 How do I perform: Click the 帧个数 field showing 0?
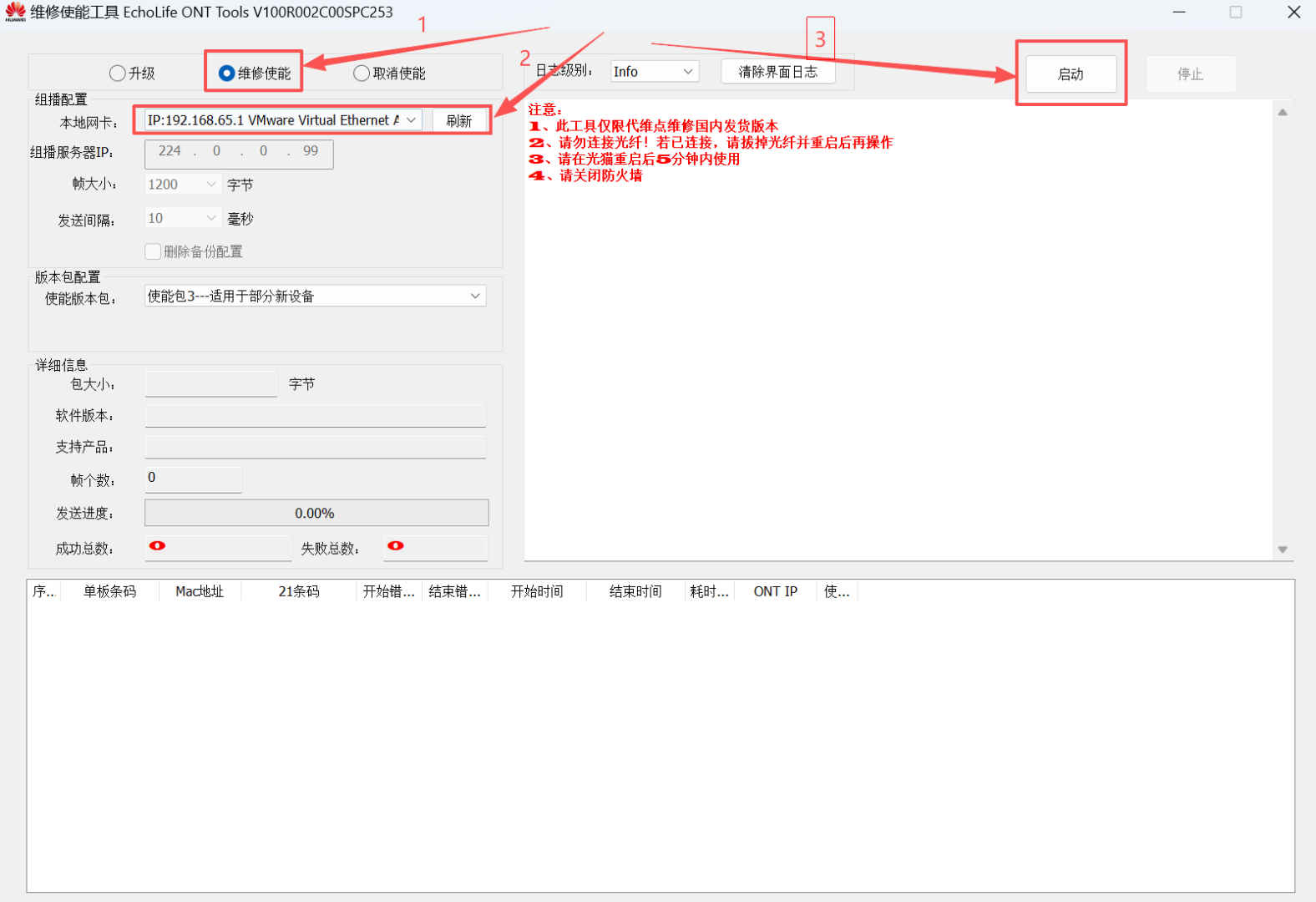(193, 479)
